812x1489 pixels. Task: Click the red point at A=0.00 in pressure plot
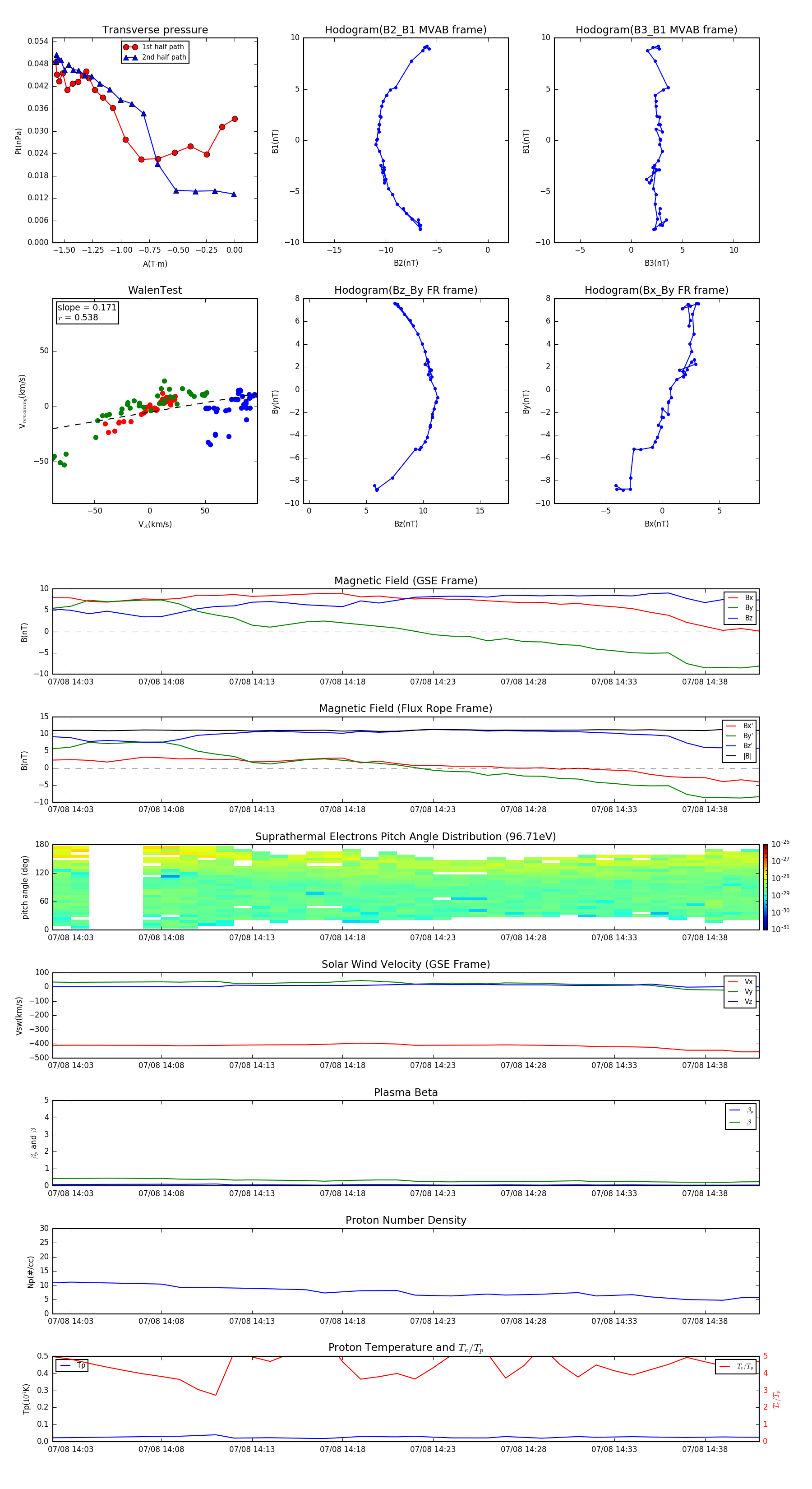click(235, 119)
